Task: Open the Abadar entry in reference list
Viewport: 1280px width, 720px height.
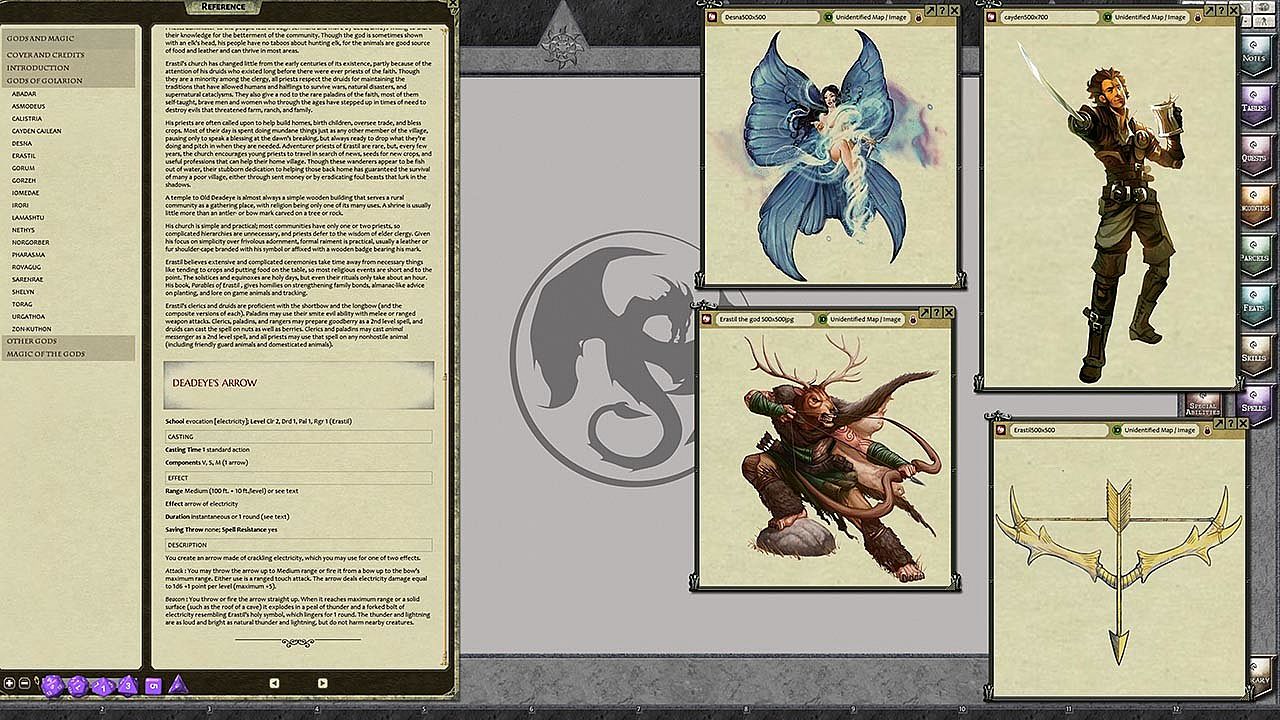Action: [24, 93]
